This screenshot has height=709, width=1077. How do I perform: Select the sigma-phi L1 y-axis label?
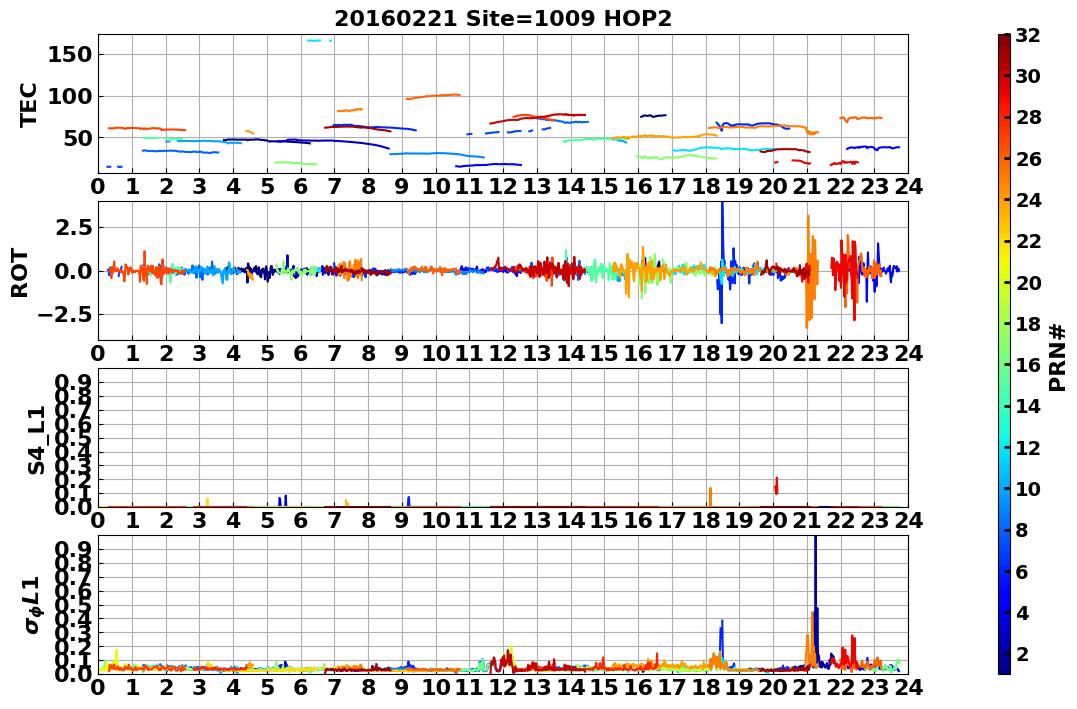(33, 605)
